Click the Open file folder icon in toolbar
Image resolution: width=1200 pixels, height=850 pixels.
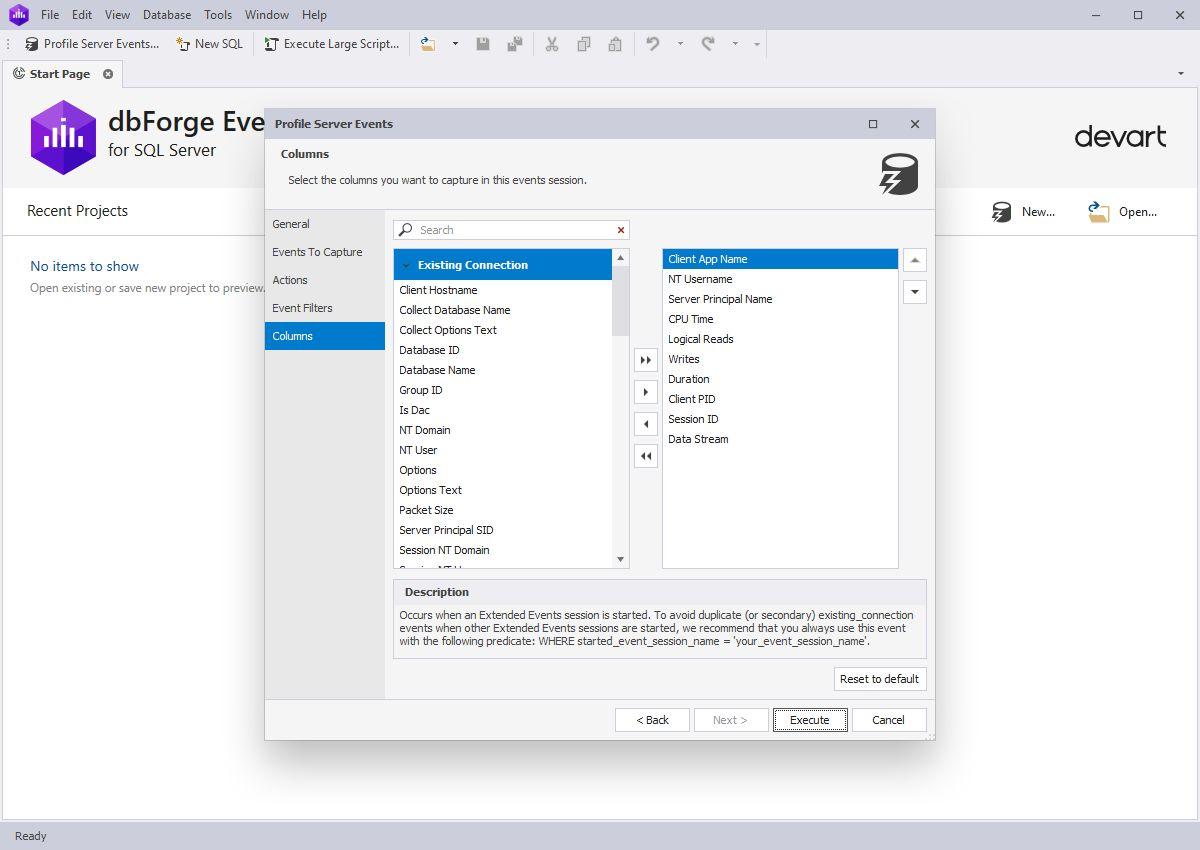click(x=428, y=44)
